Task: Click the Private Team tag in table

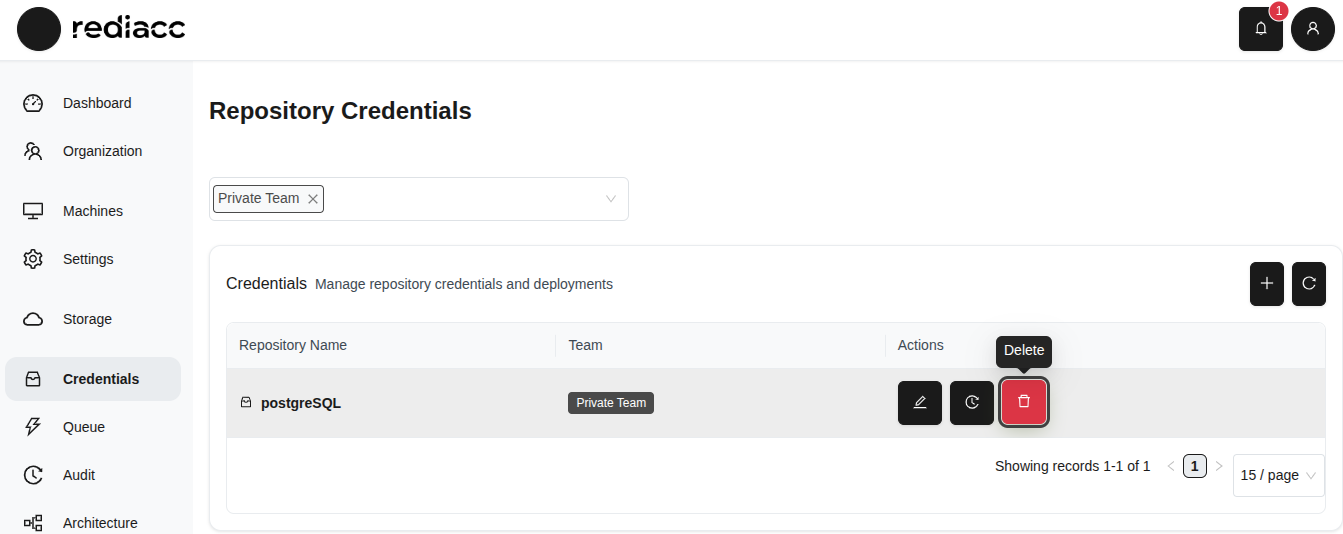Action: pos(610,403)
